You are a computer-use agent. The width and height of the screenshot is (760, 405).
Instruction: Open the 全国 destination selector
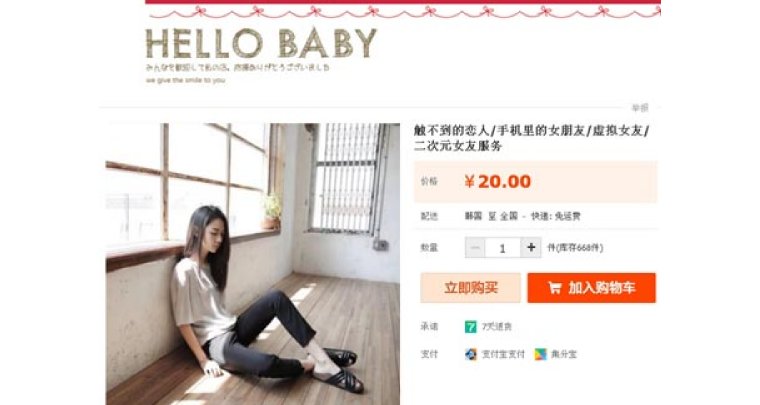click(509, 216)
